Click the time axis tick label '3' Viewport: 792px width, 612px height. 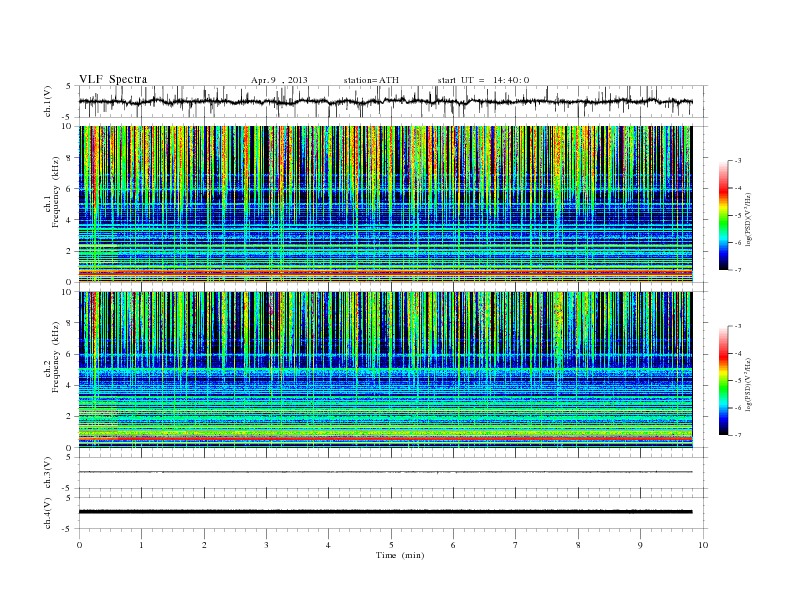(266, 545)
